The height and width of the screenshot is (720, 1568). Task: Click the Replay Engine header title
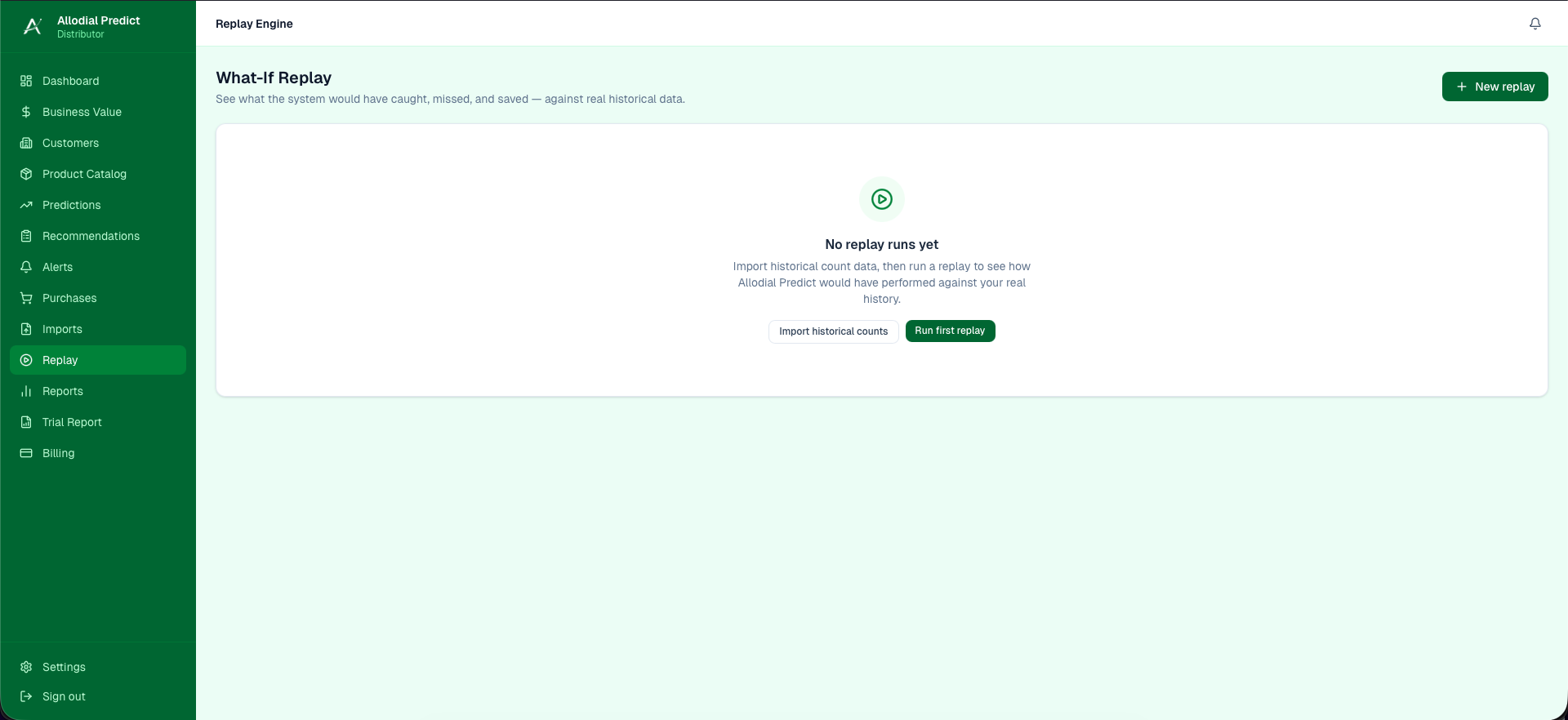pyautogui.click(x=254, y=24)
